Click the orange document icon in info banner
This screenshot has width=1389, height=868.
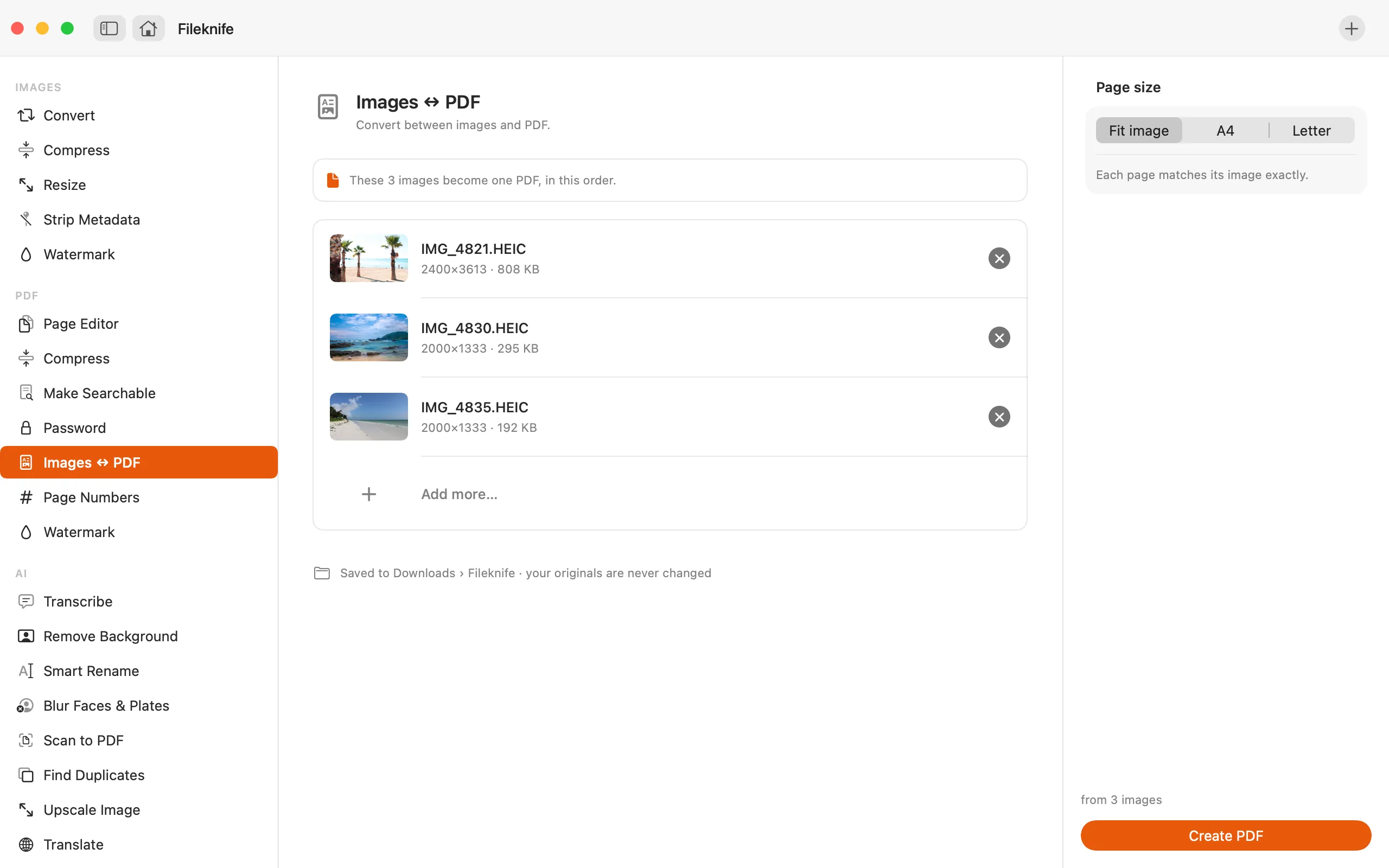(332, 180)
